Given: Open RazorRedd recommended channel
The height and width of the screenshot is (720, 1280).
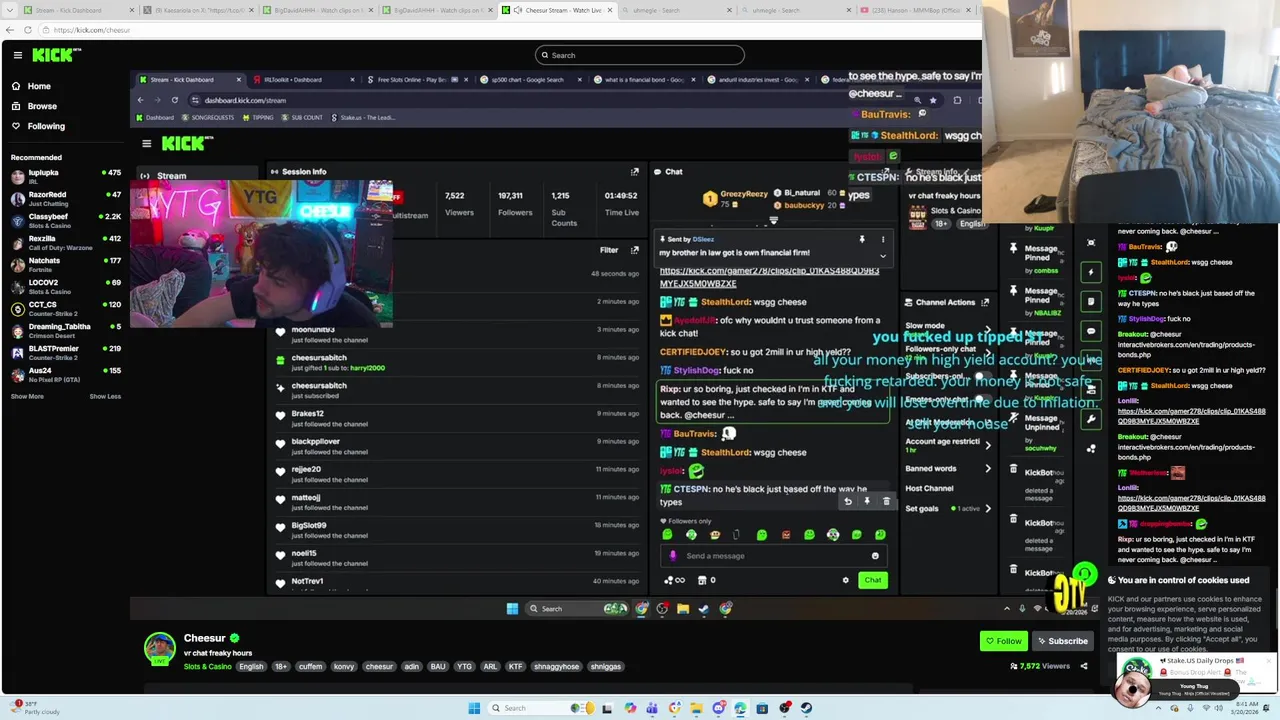Looking at the screenshot, I should click(x=65, y=199).
